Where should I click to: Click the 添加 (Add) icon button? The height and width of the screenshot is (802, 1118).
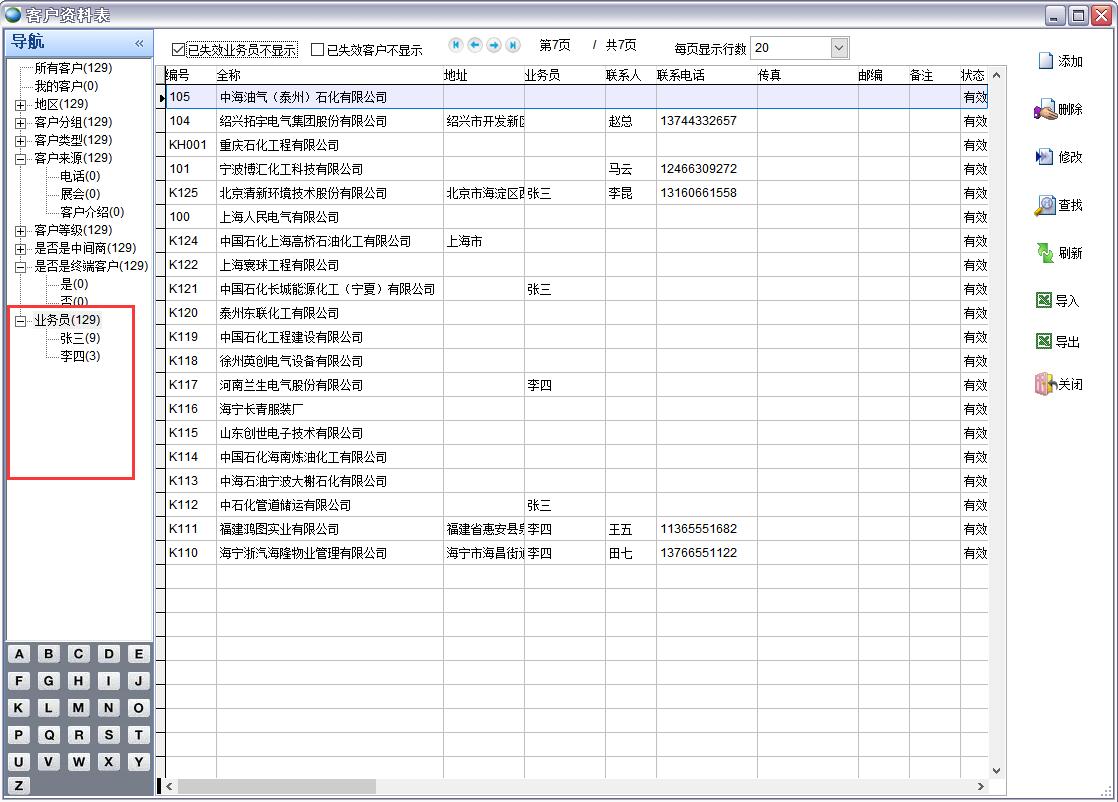click(1046, 61)
